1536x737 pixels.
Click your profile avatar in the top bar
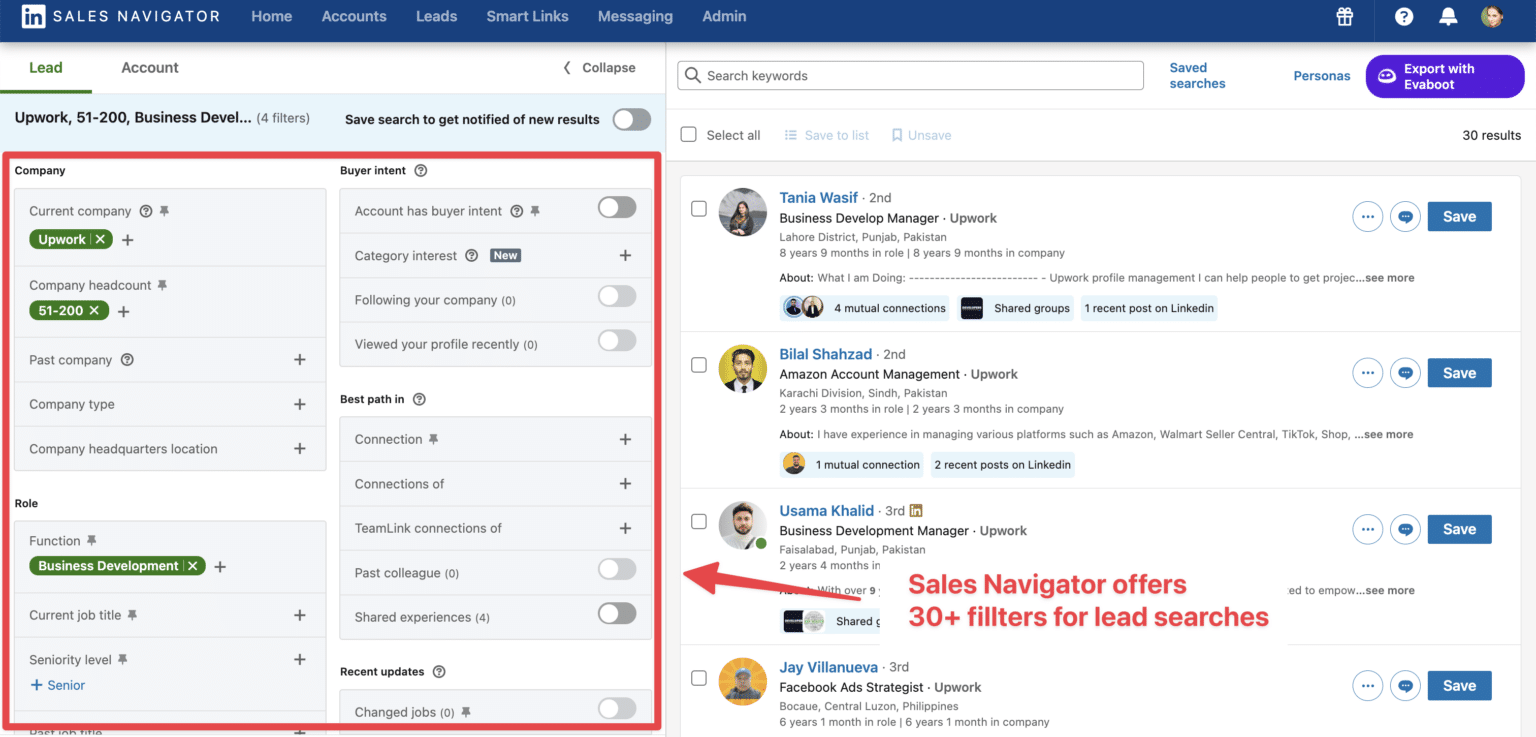click(x=1492, y=17)
